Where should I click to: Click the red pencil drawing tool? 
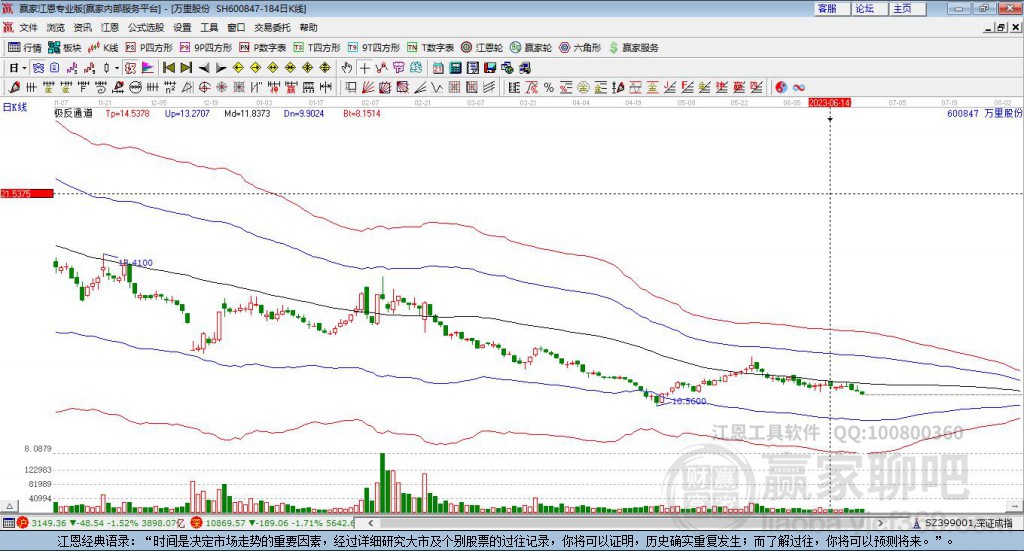14,87
